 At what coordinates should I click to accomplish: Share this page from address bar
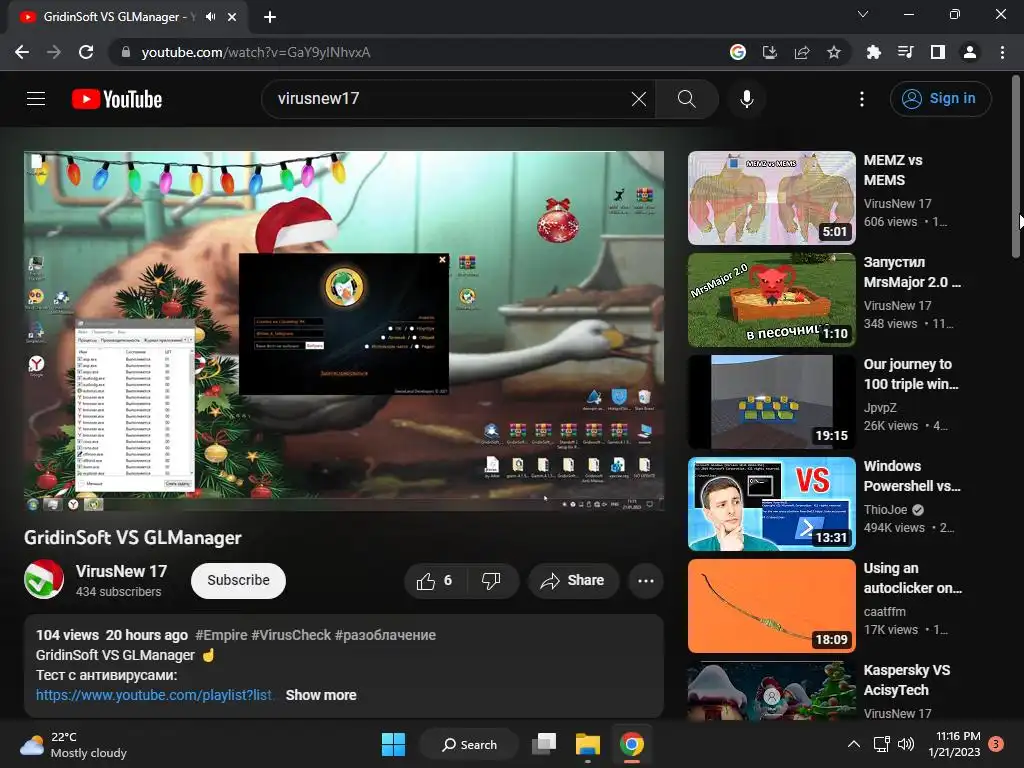pos(802,52)
